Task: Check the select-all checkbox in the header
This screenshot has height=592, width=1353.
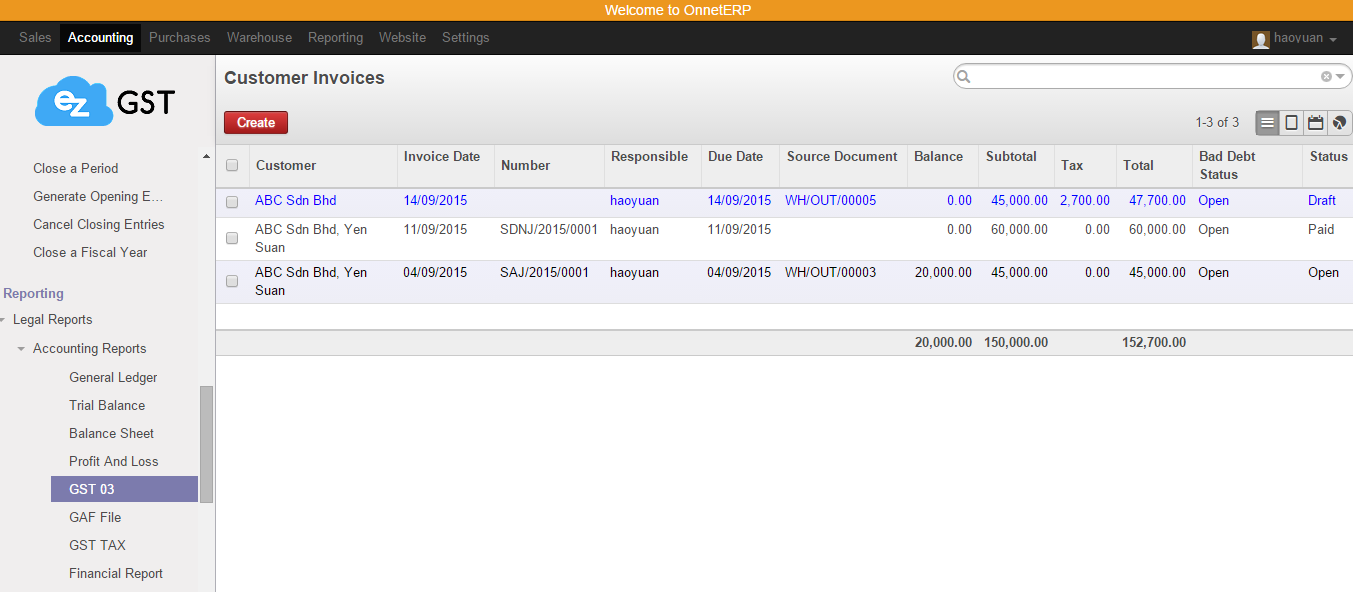Action: (x=232, y=165)
